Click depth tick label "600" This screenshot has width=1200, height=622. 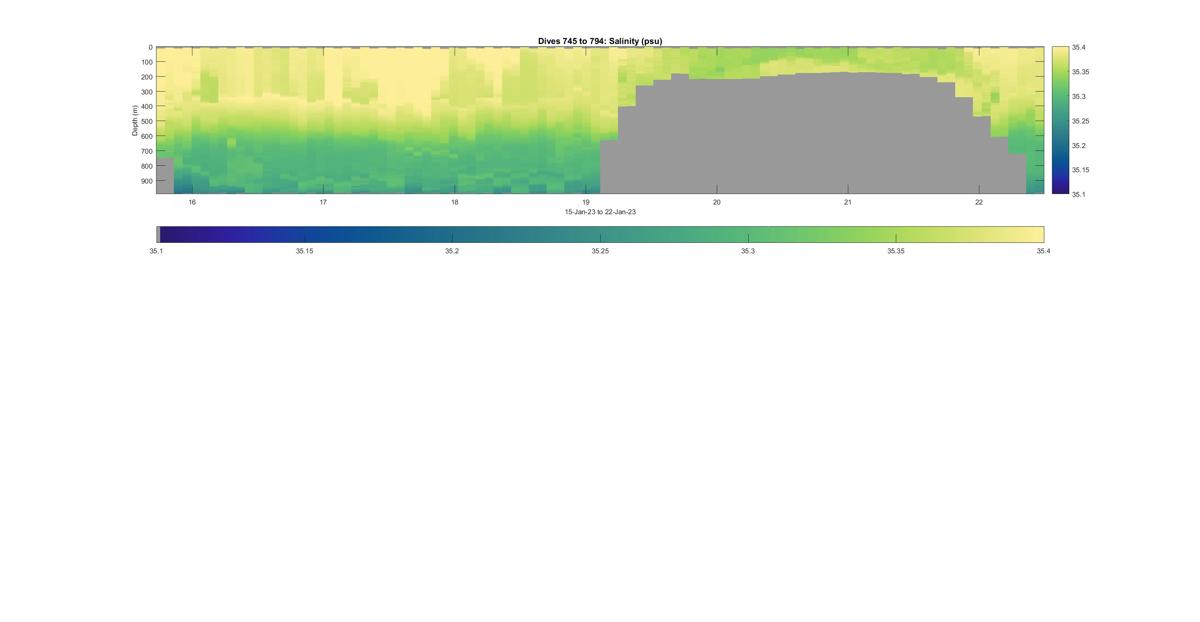(x=146, y=136)
